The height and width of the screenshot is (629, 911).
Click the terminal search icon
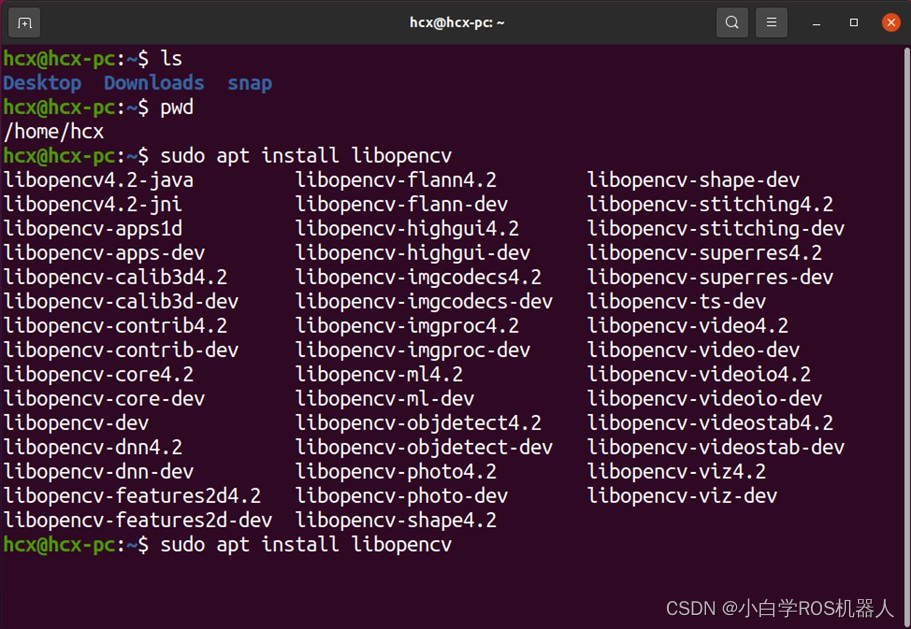pyautogui.click(x=732, y=23)
